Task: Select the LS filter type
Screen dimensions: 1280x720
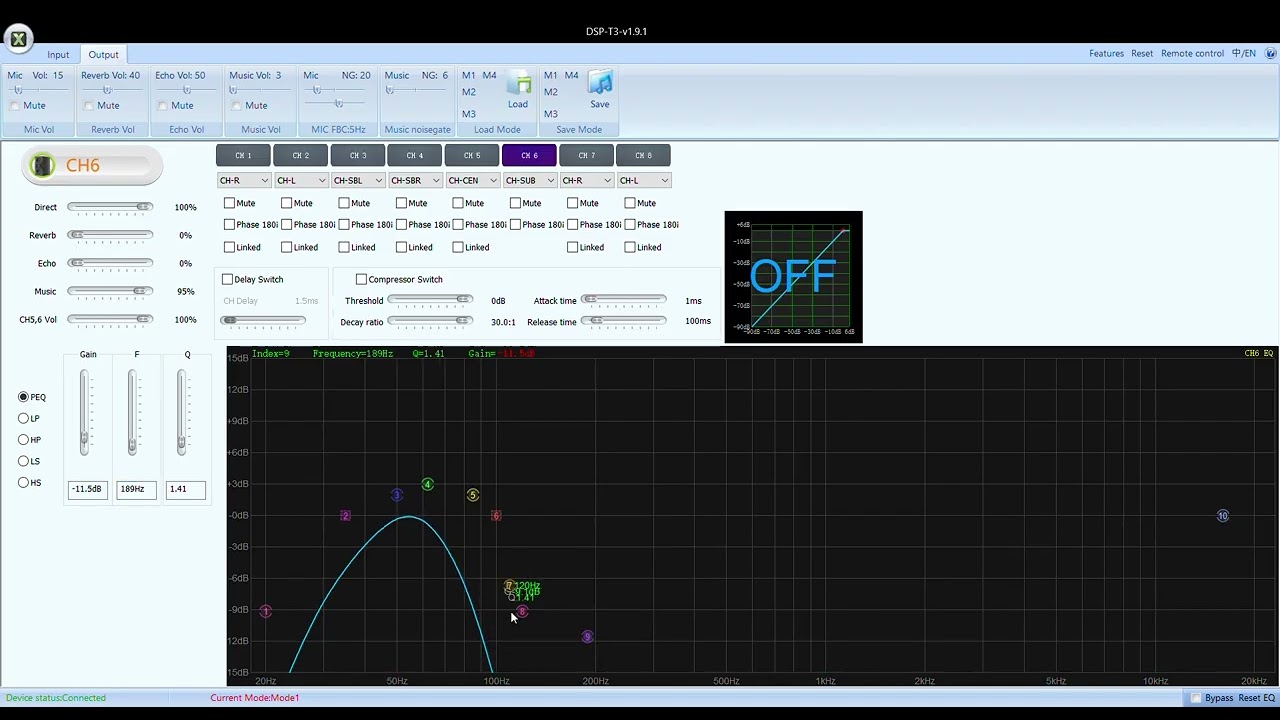Action: pyautogui.click(x=24, y=461)
